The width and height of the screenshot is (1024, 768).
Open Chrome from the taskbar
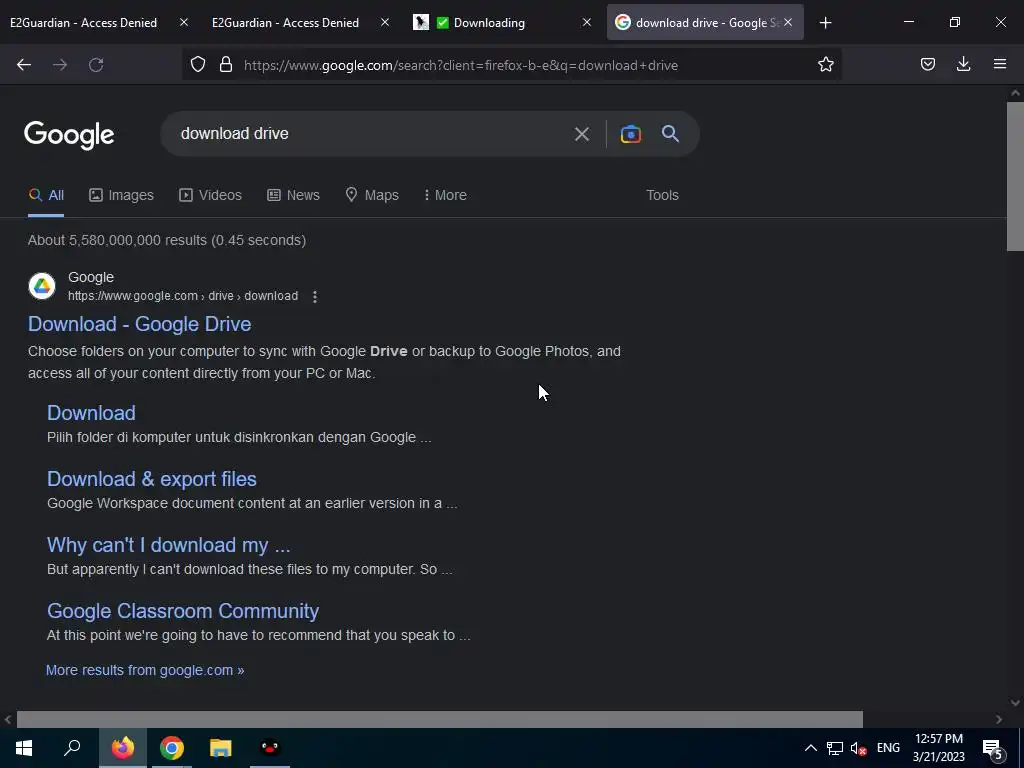(172, 748)
